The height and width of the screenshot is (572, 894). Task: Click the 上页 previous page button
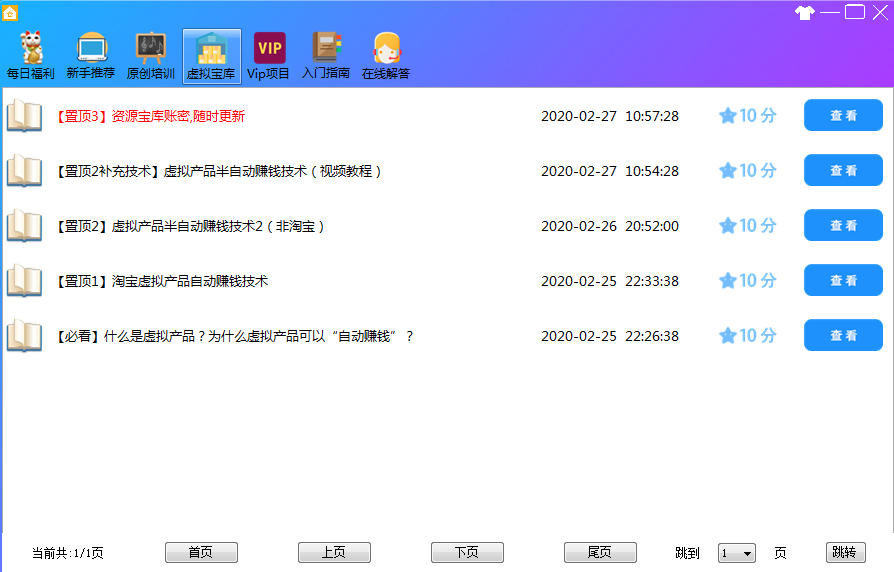(334, 553)
